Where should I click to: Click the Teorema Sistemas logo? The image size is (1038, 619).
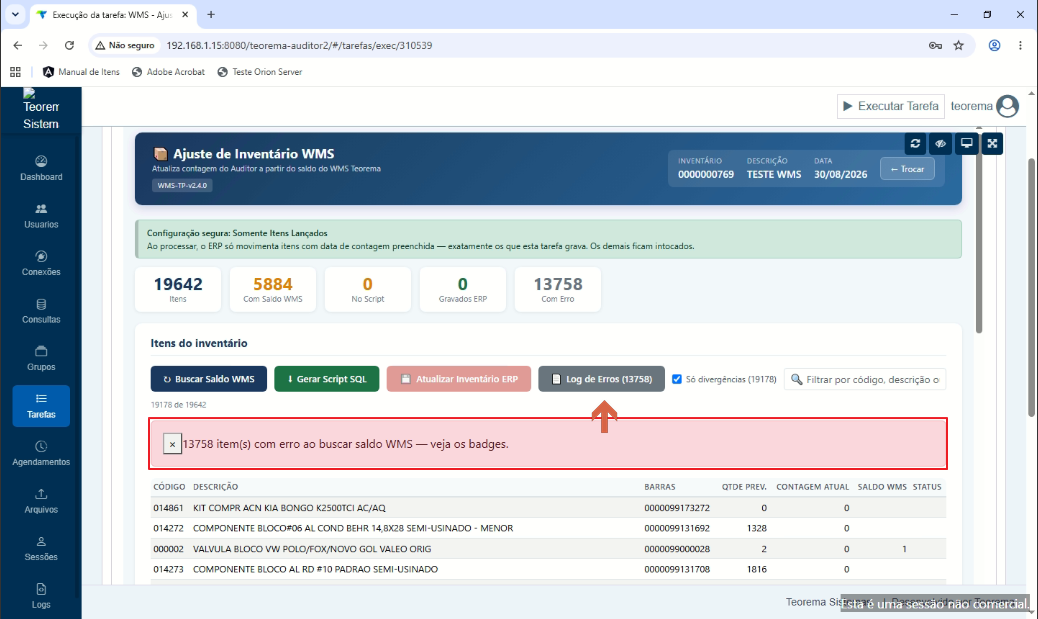41,109
